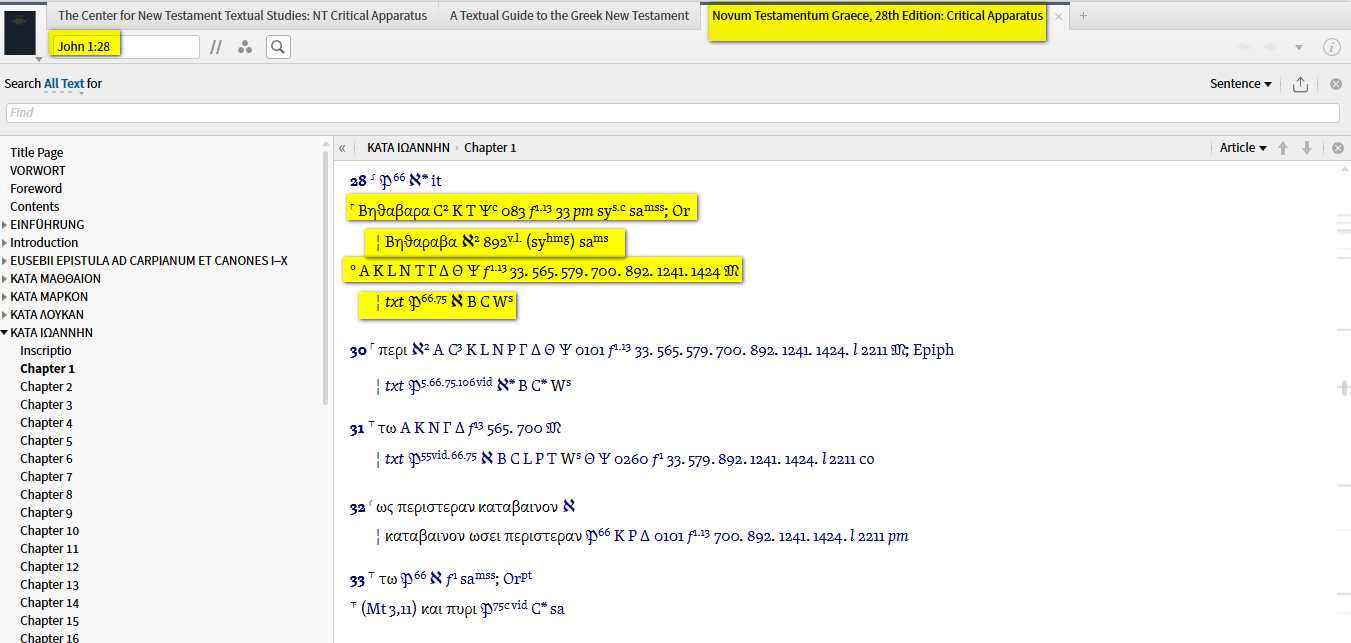Open the resource information 'i' icon
The width and height of the screenshot is (1351, 643).
tap(1331, 47)
